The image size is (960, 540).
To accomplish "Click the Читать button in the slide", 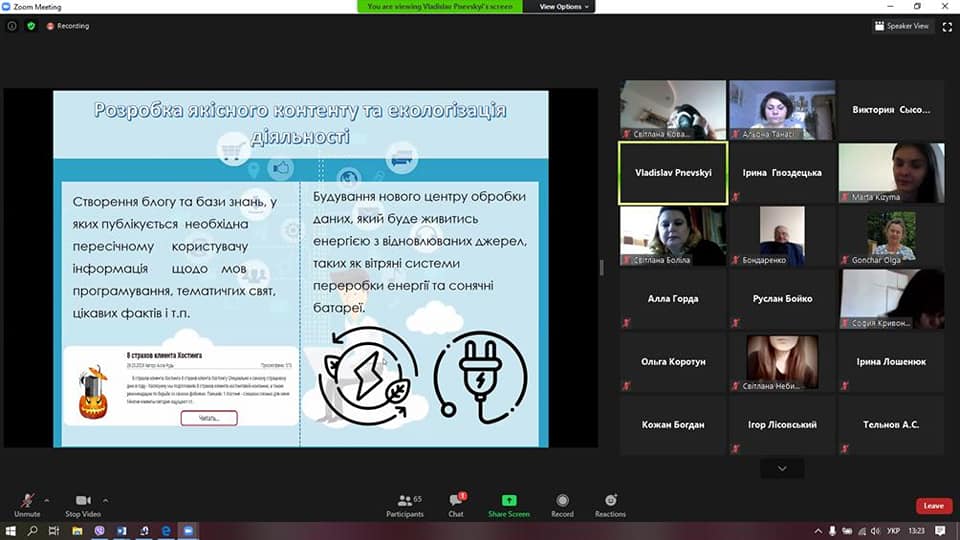I will 208,418.
